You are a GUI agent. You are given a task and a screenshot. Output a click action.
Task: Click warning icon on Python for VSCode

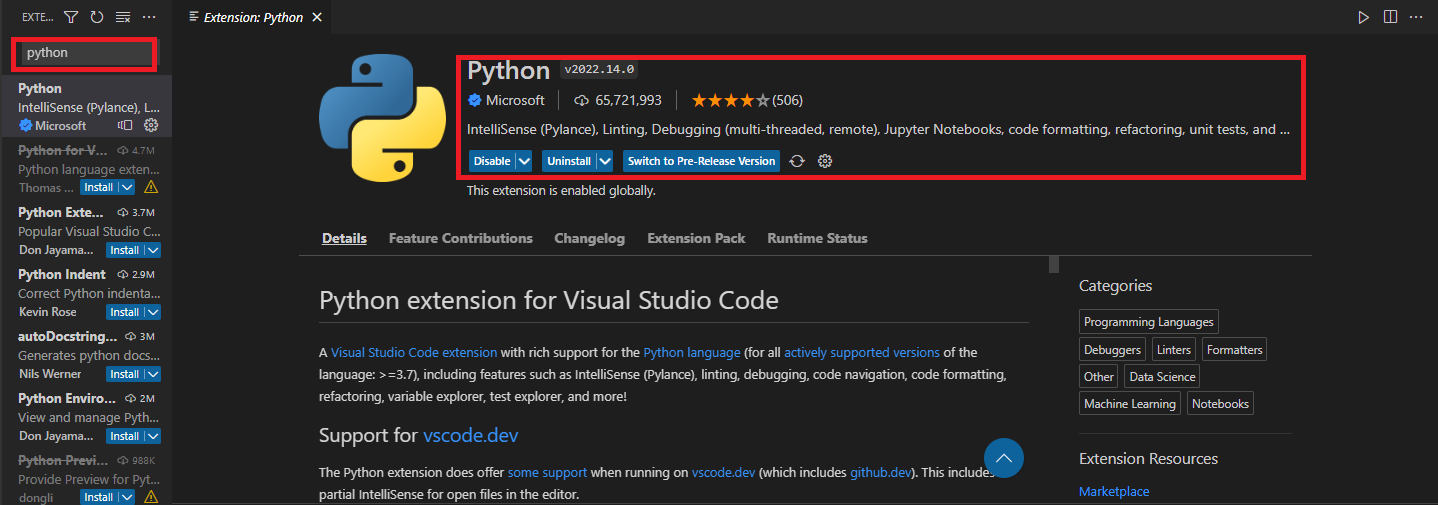(151, 187)
